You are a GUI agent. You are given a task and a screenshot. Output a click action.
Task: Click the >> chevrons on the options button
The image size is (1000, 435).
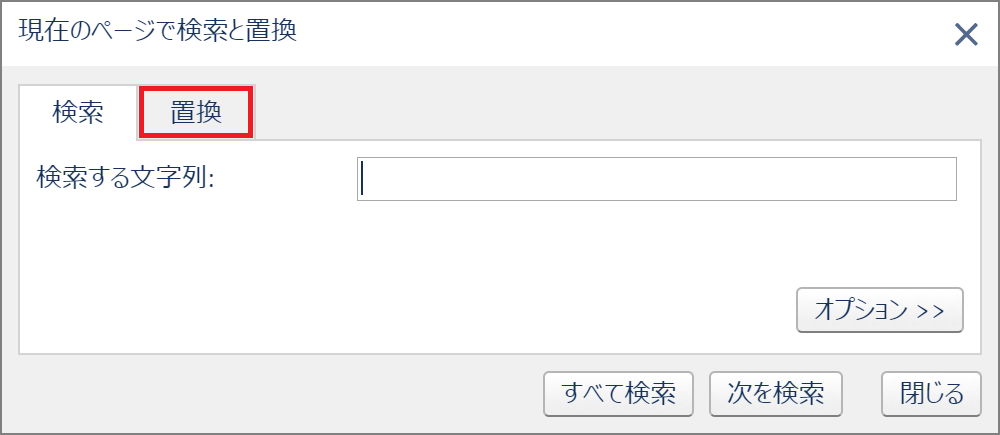[929, 311]
